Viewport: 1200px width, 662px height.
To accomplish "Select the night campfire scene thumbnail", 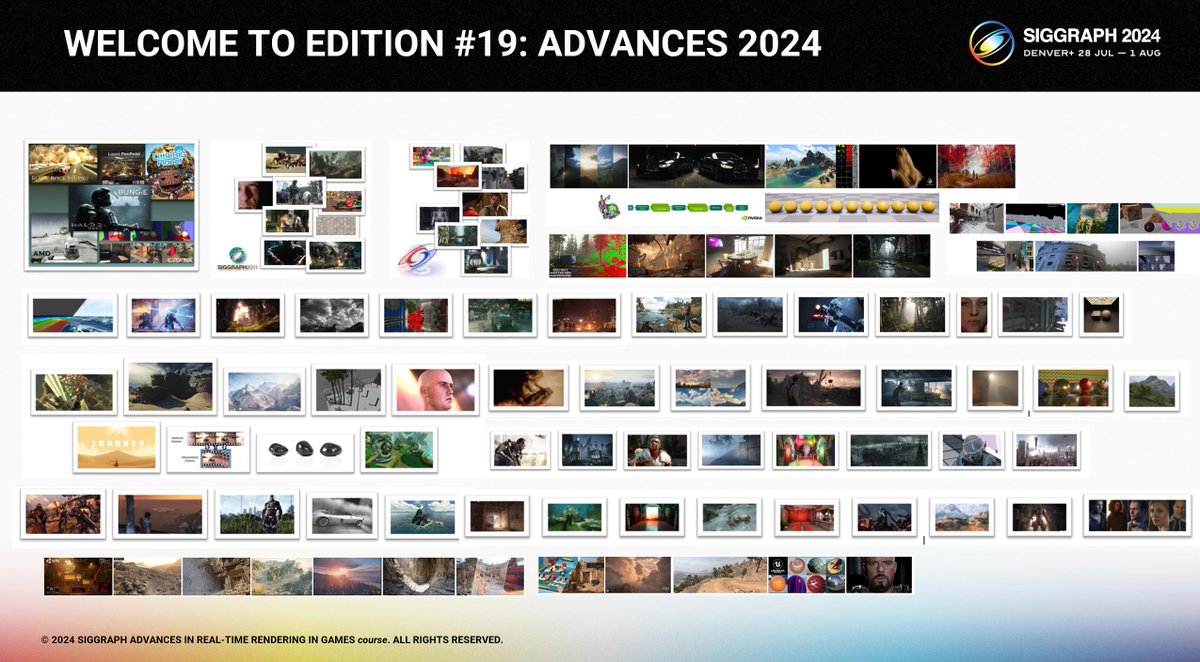I will [x=583, y=315].
